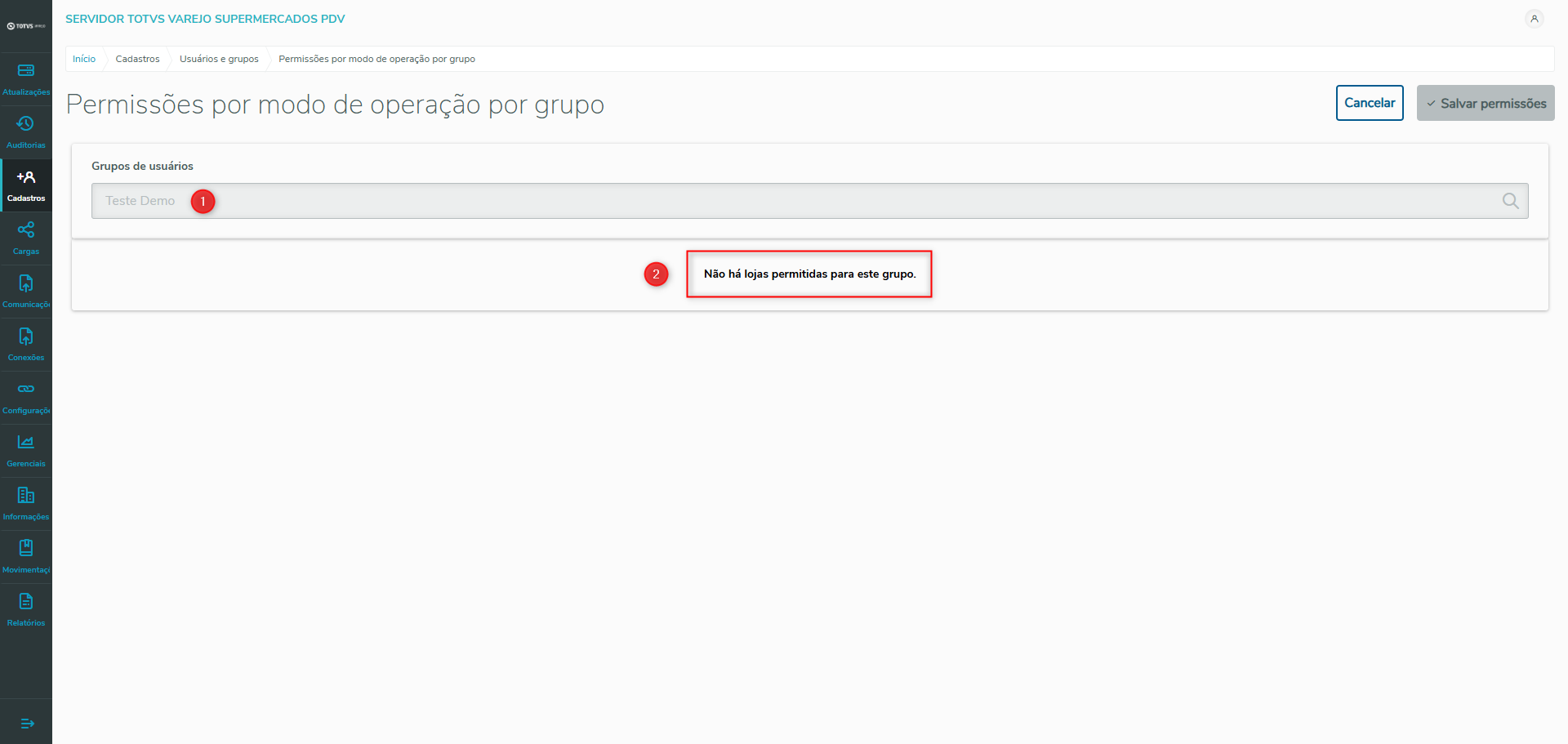Click the search magnifier in group field
This screenshot has height=744, width=1568.
tap(1511, 201)
